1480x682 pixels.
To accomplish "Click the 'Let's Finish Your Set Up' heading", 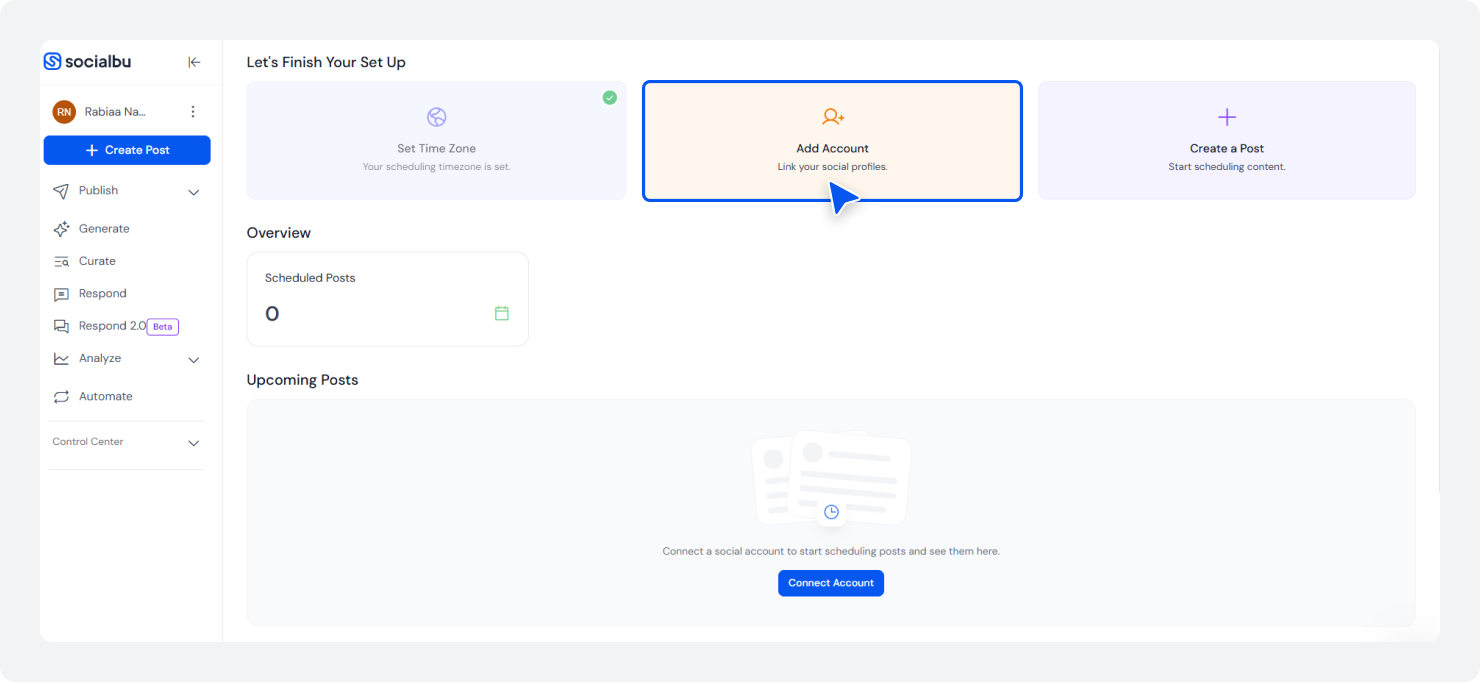I will 326,62.
